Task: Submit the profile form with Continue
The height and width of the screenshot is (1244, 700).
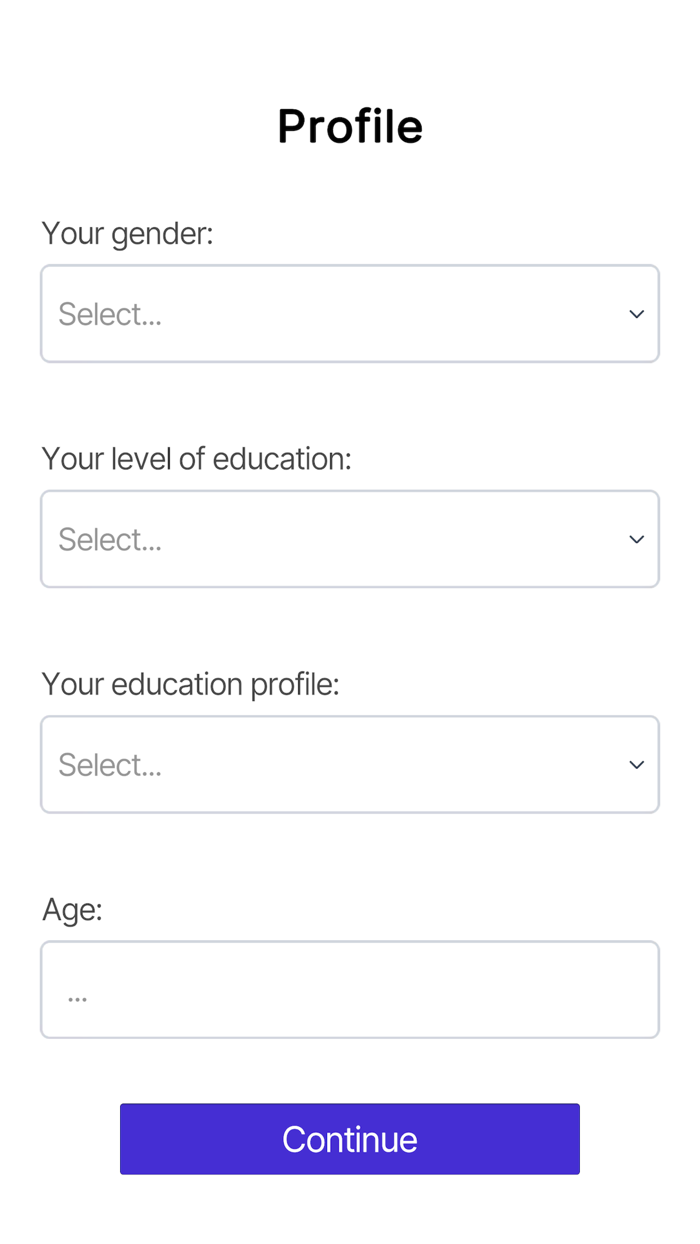Action: pyautogui.click(x=350, y=1139)
